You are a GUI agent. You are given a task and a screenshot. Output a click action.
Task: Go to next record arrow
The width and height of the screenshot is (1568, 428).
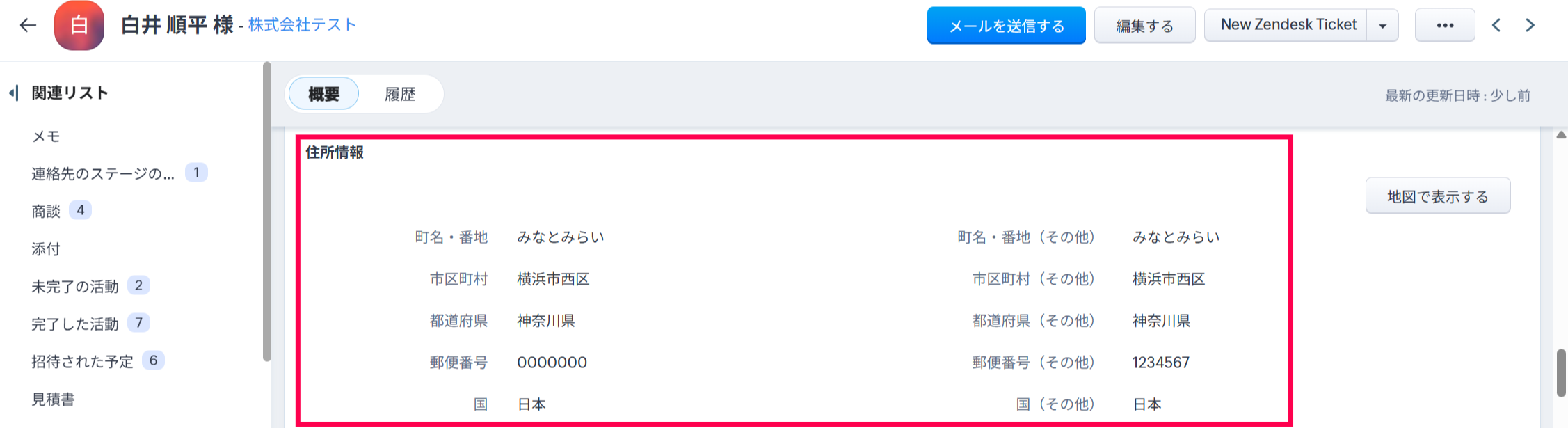click(1530, 26)
